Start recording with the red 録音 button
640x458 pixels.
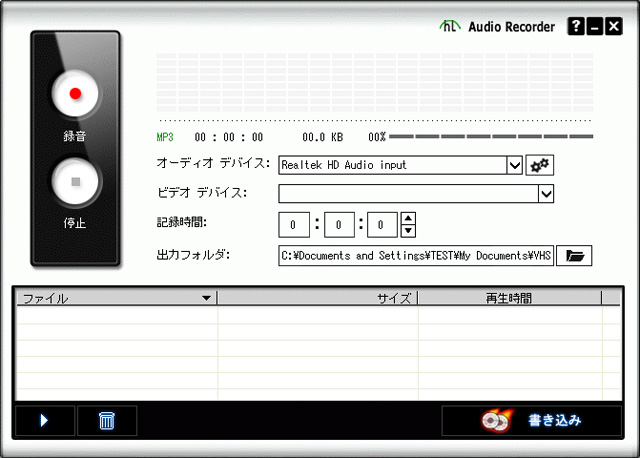tap(75, 93)
